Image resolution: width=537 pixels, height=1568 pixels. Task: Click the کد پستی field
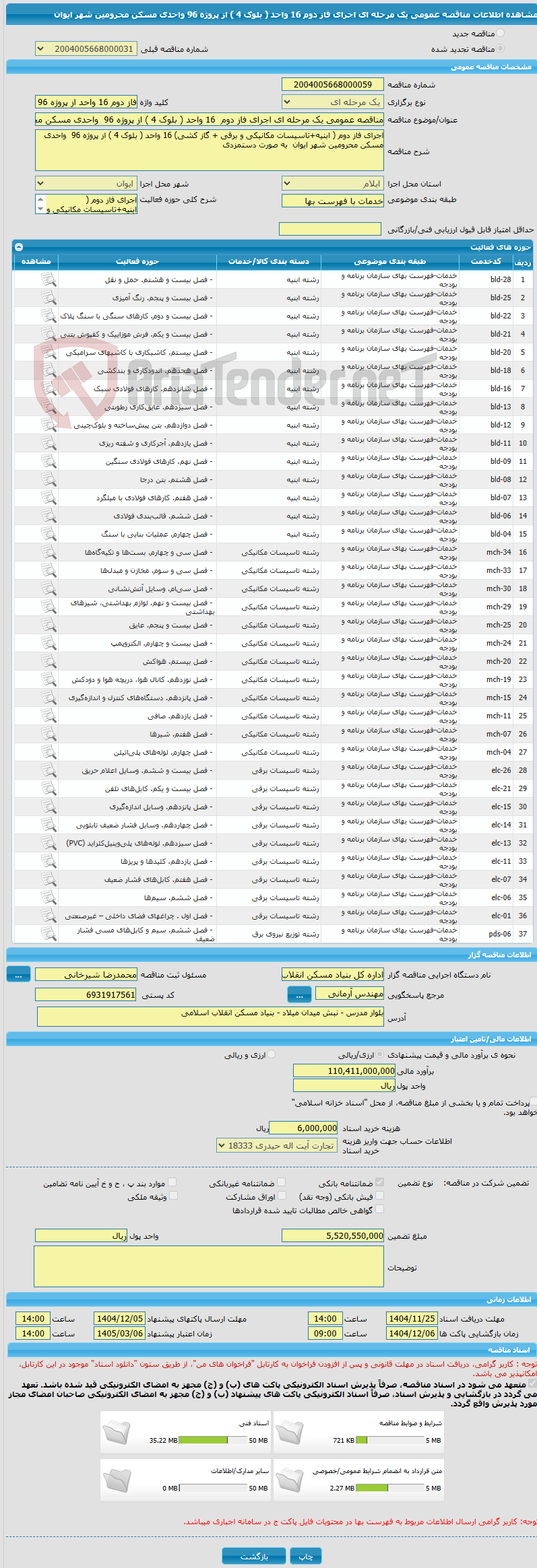86,994
